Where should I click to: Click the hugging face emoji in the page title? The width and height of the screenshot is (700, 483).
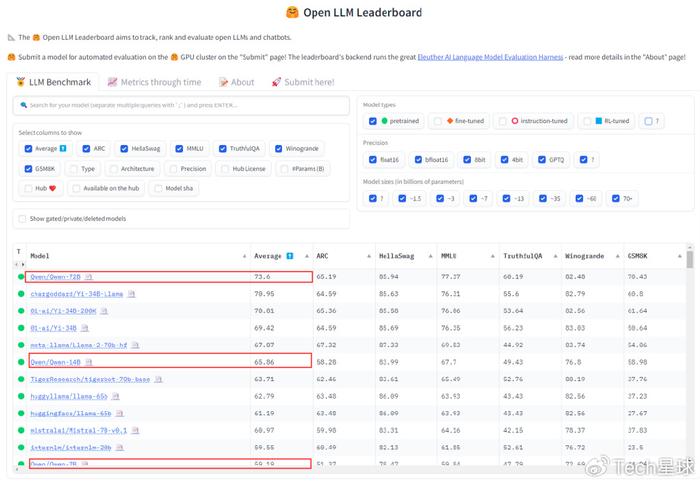[x=292, y=12]
